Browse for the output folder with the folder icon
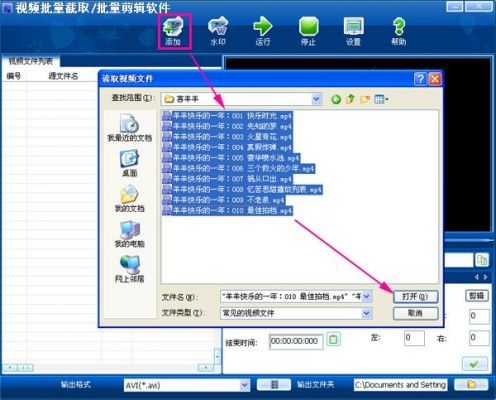496x400 pixels. click(x=471, y=385)
